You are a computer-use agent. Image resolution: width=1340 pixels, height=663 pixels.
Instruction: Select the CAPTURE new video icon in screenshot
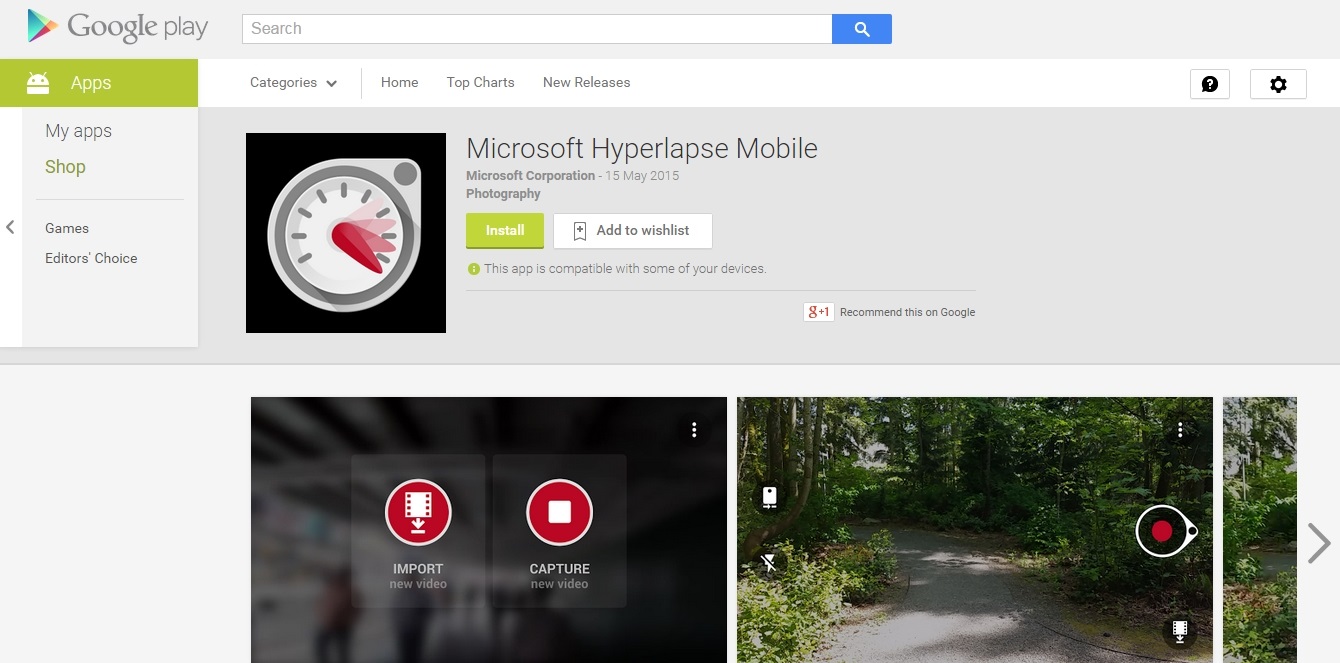(558, 511)
